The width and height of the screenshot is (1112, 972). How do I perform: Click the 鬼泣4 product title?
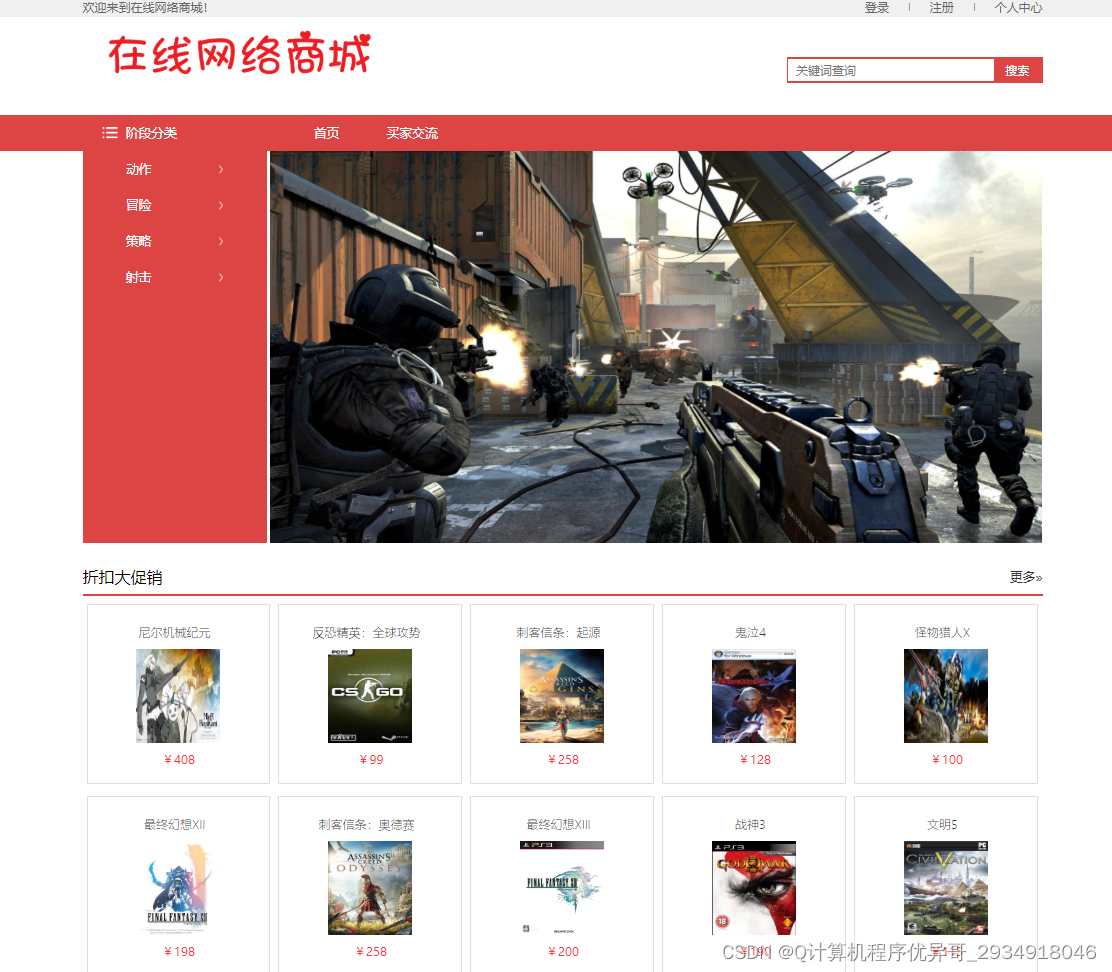[750, 632]
